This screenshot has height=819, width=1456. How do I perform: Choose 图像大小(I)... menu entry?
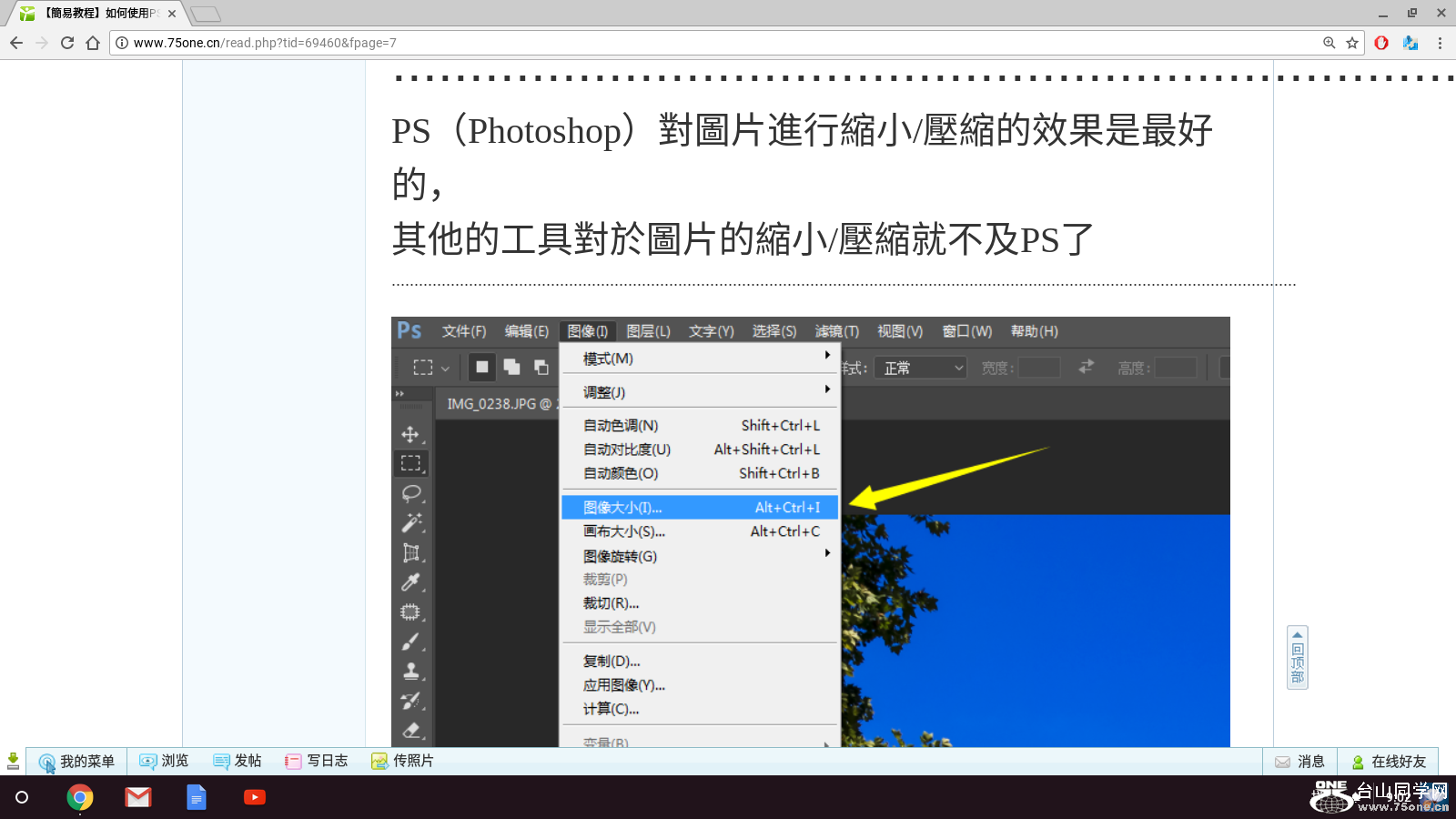click(x=699, y=507)
